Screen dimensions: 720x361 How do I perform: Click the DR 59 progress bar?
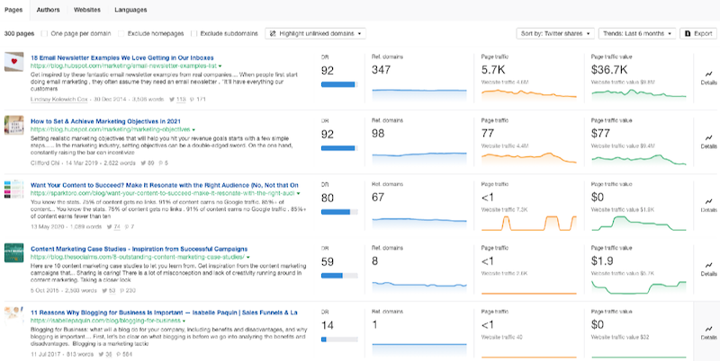(x=339, y=276)
